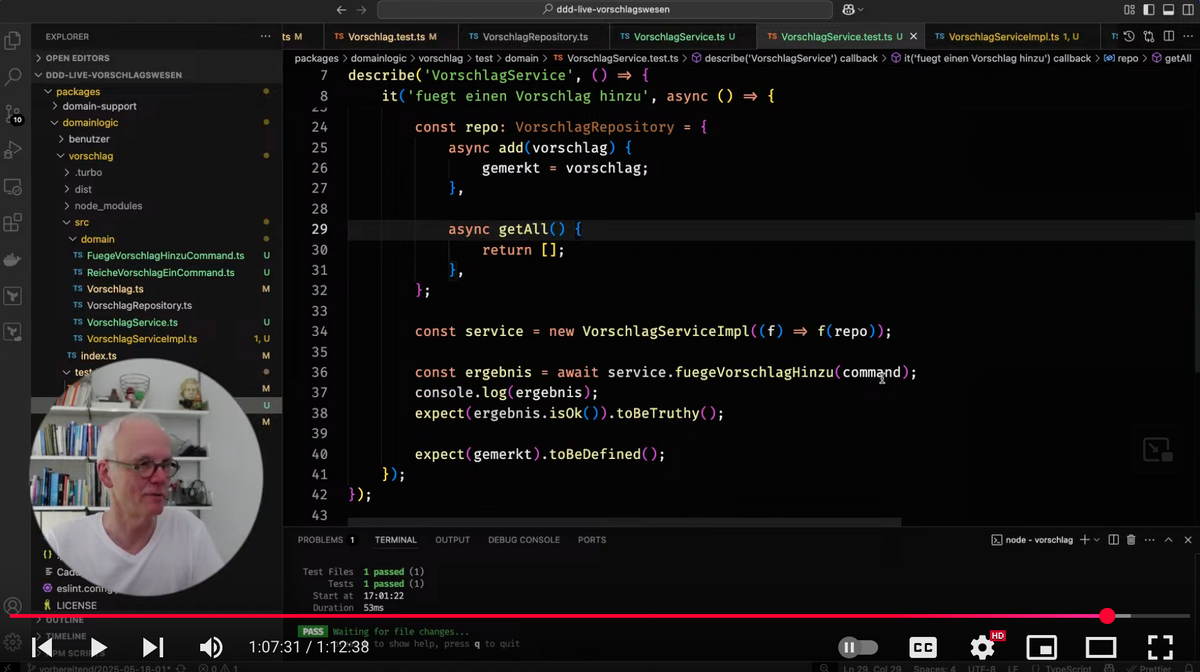Switch to theater mode

click(1101, 647)
